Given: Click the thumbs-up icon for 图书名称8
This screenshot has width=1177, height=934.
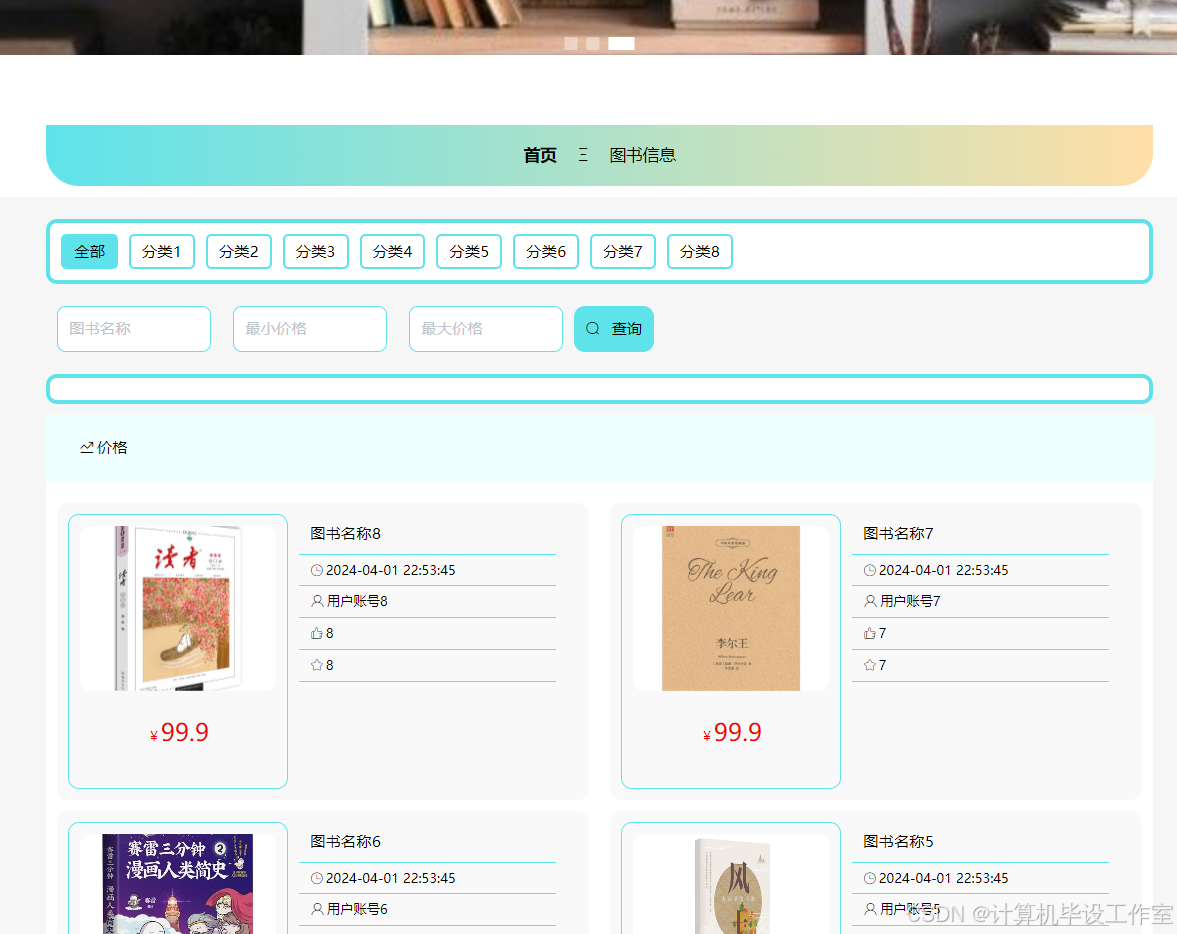Looking at the screenshot, I should (x=317, y=634).
